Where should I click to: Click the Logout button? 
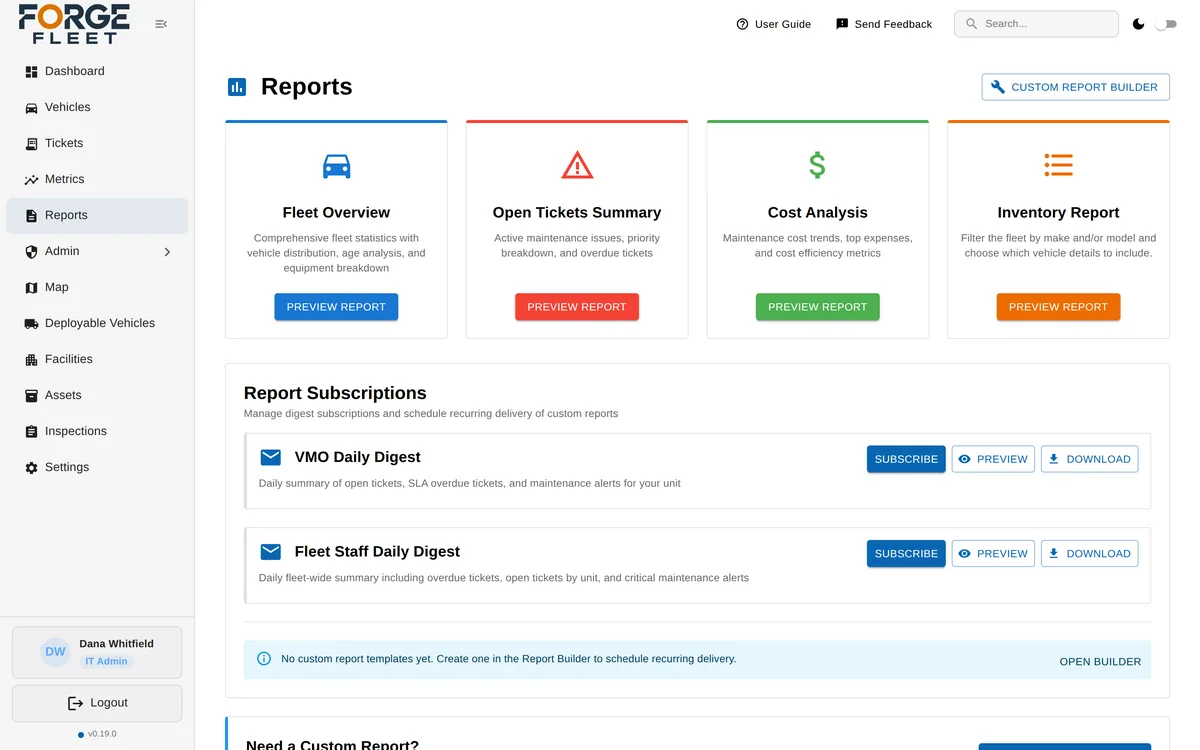click(97, 703)
